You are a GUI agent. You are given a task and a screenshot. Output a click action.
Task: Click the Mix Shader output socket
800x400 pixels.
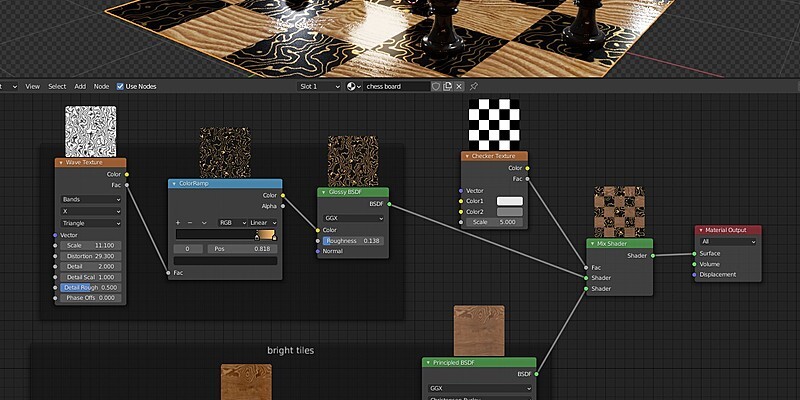tap(653, 256)
